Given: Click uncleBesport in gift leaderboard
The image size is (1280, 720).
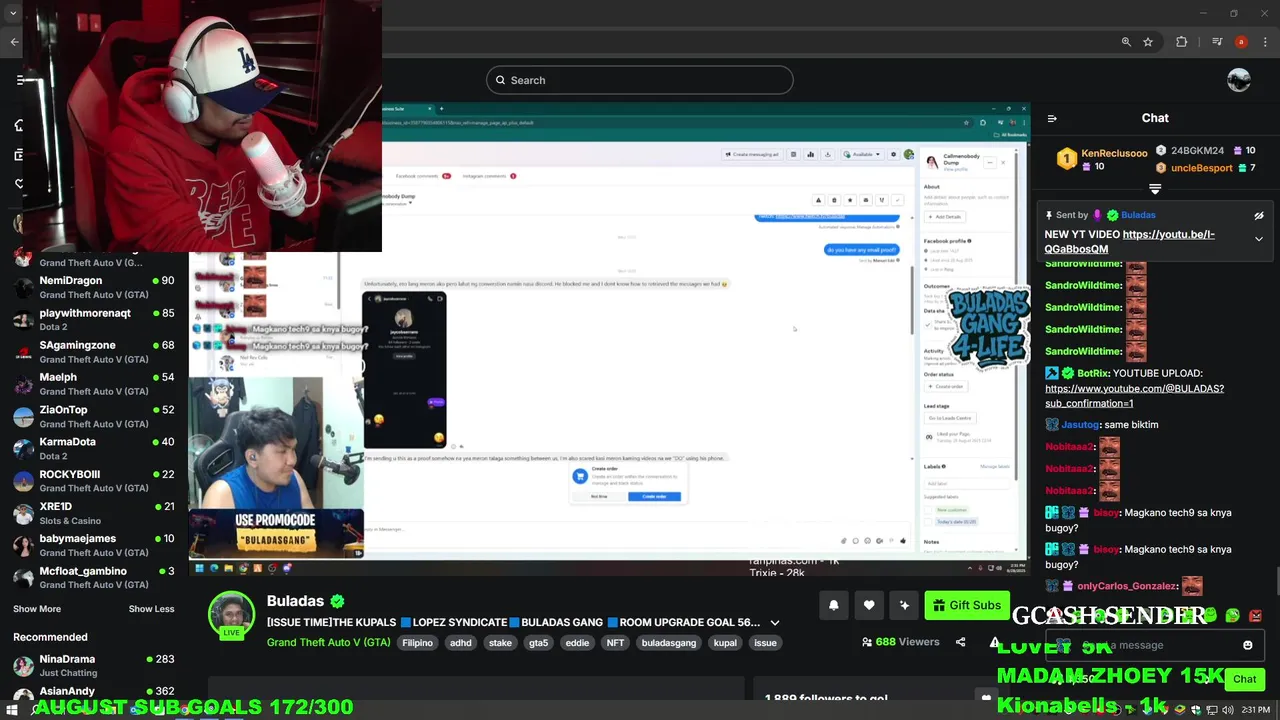Looking at the screenshot, I should 1202,168.
